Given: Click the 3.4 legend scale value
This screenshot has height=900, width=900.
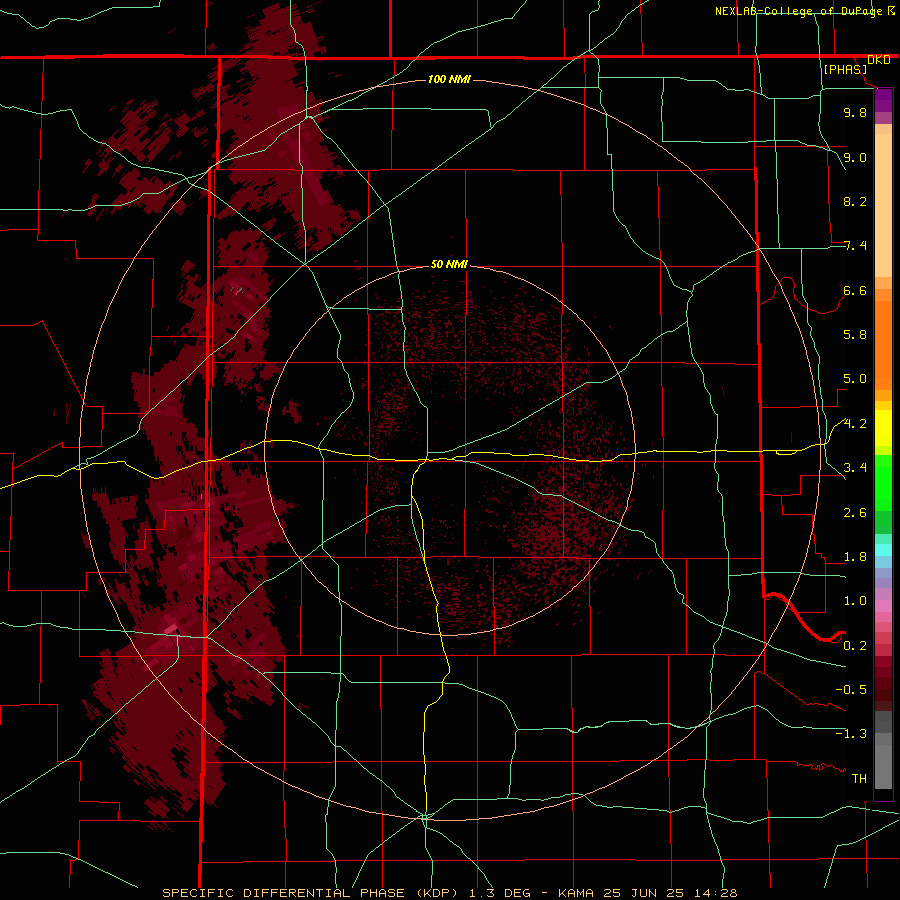Looking at the screenshot, I should coord(855,468).
